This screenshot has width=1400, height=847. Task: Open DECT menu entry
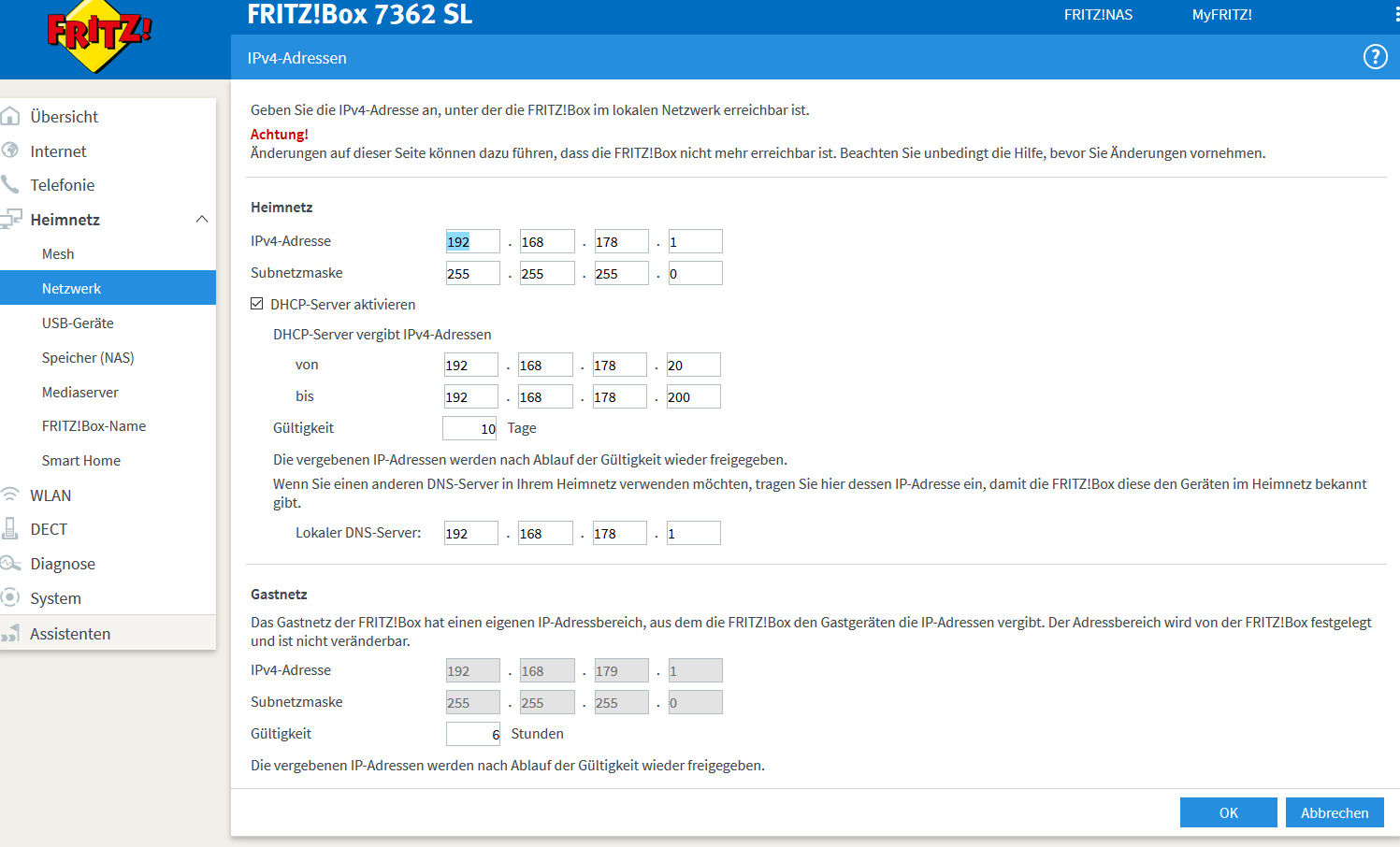108,529
